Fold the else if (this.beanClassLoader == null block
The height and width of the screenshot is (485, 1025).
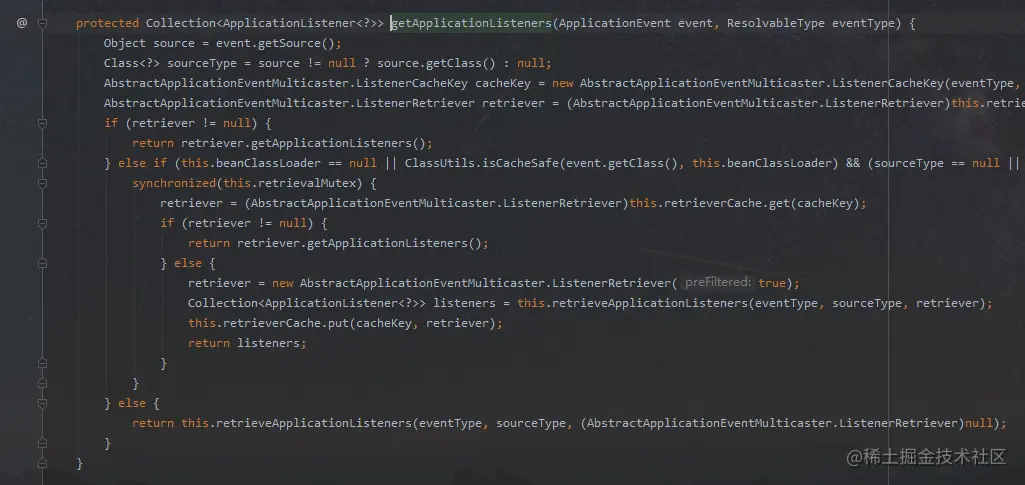point(42,163)
